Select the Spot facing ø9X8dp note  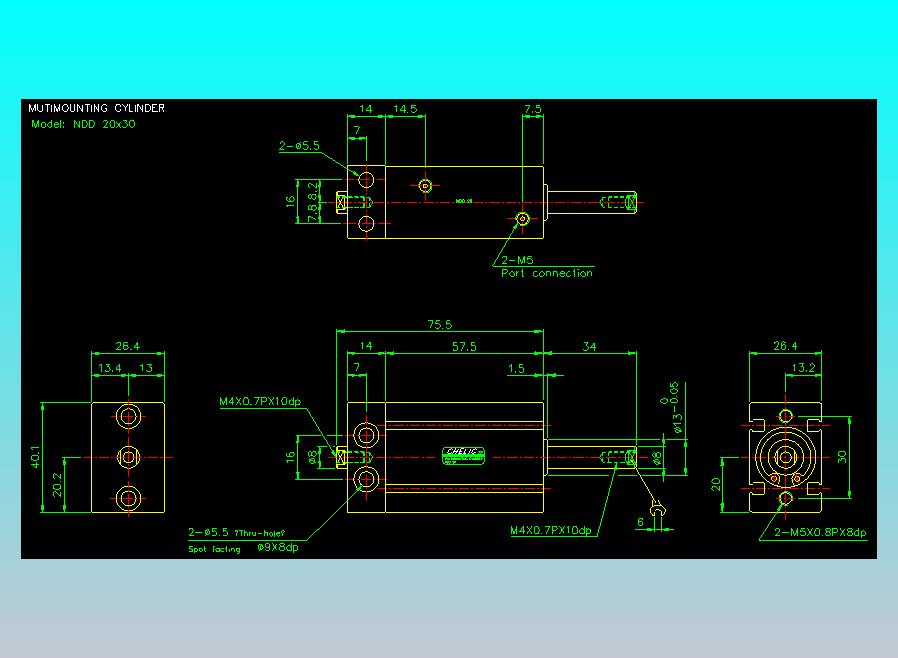tap(243, 548)
